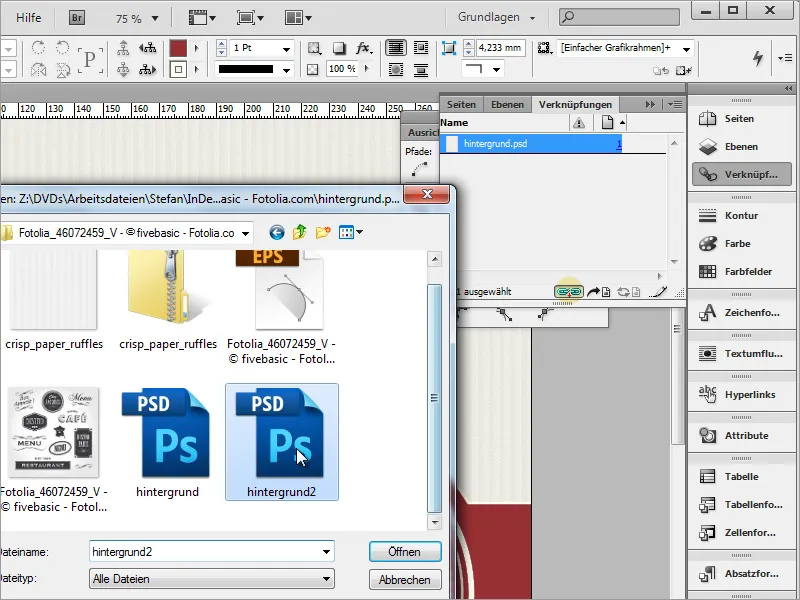This screenshot has width=800, height=600.
Task: Click the quick apply lightning icon
Action: coord(758,58)
